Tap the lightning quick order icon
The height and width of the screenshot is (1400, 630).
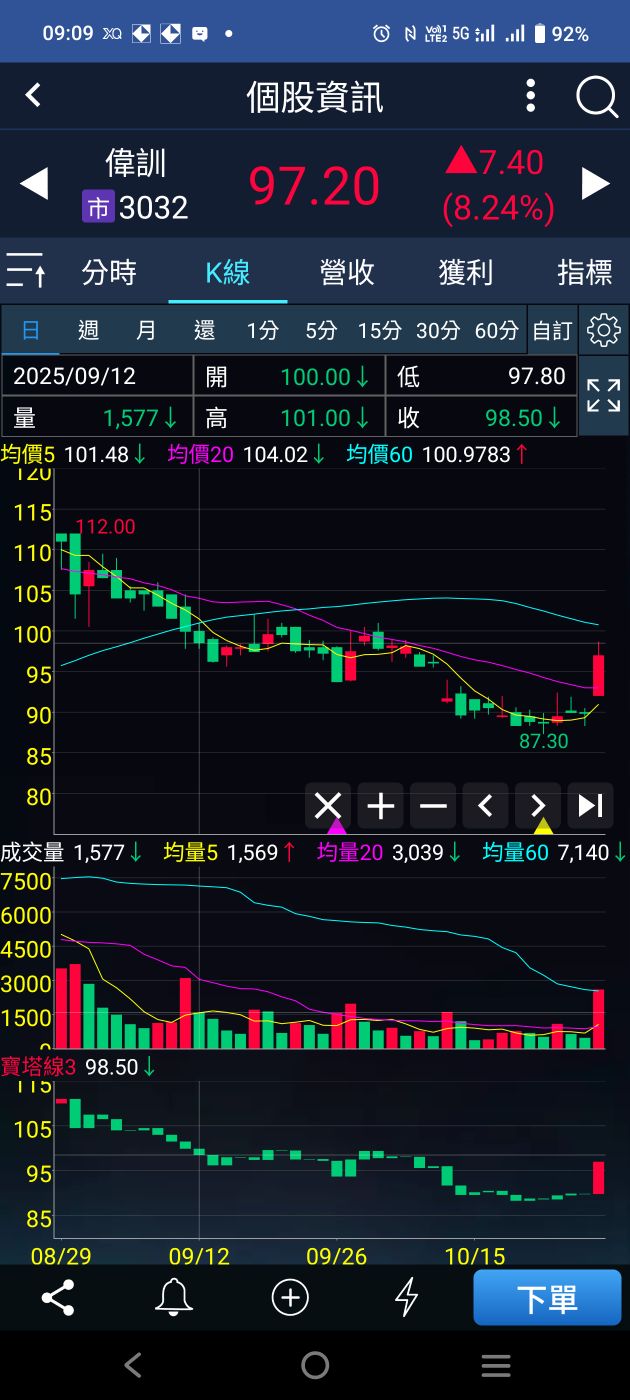(x=406, y=1298)
